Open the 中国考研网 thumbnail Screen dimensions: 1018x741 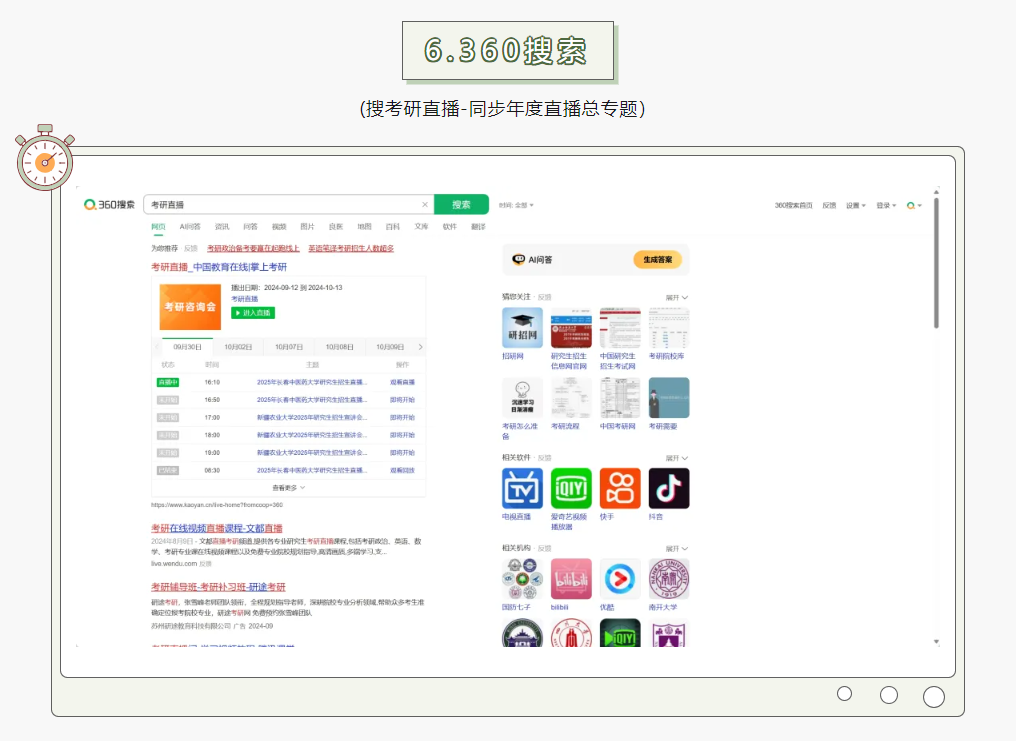pyautogui.click(x=620, y=398)
